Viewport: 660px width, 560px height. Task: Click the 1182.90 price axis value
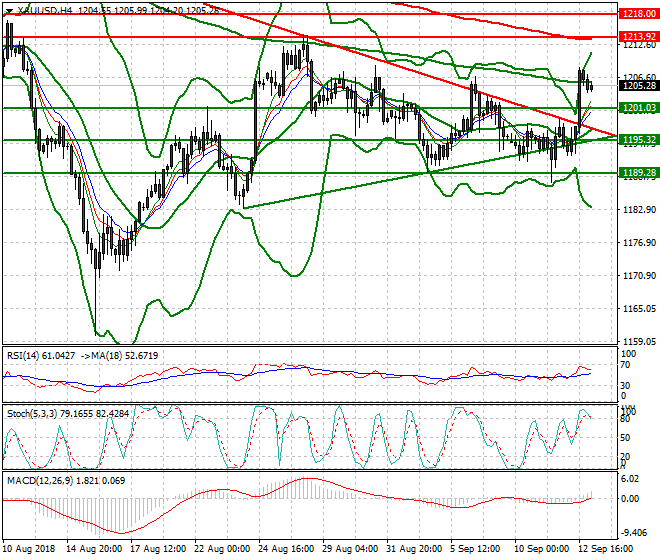point(639,210)
